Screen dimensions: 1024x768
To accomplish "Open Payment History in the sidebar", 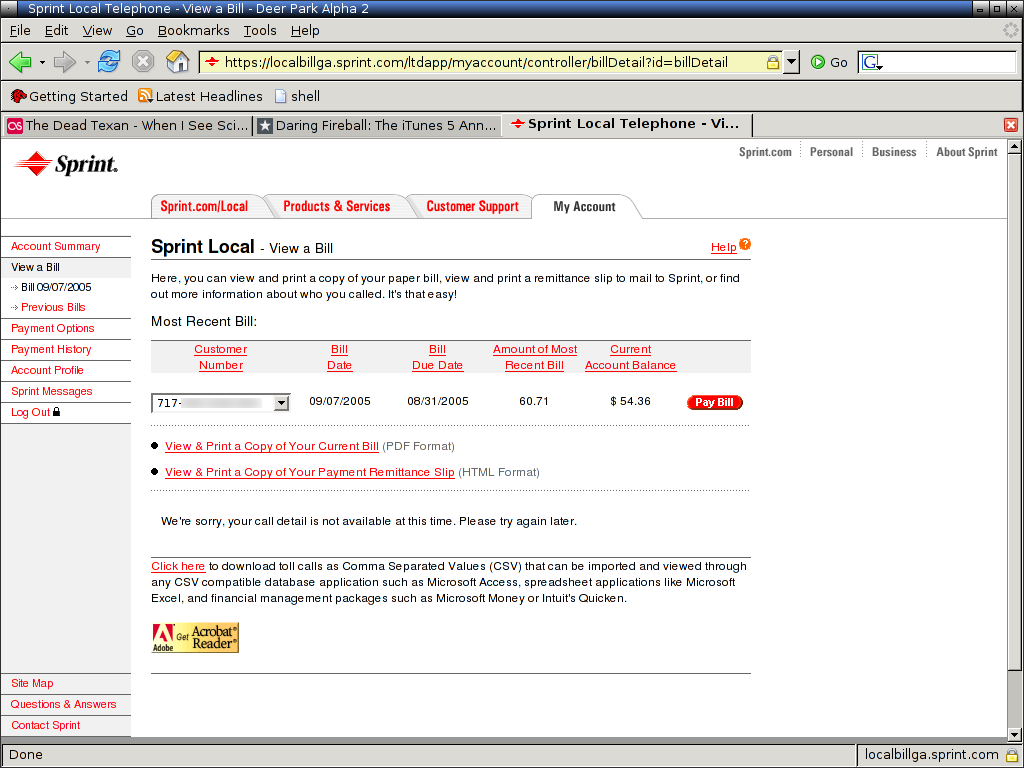I will (51, 349).
